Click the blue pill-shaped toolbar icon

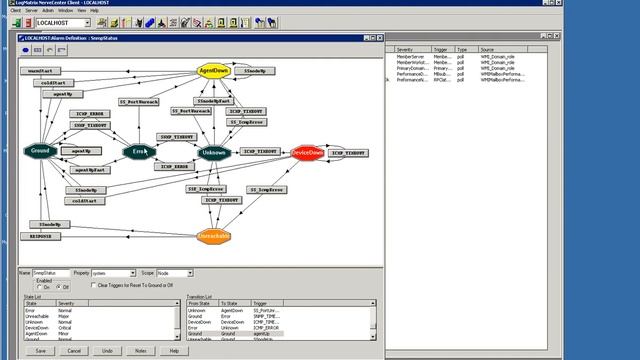click(x=150, y=23)
